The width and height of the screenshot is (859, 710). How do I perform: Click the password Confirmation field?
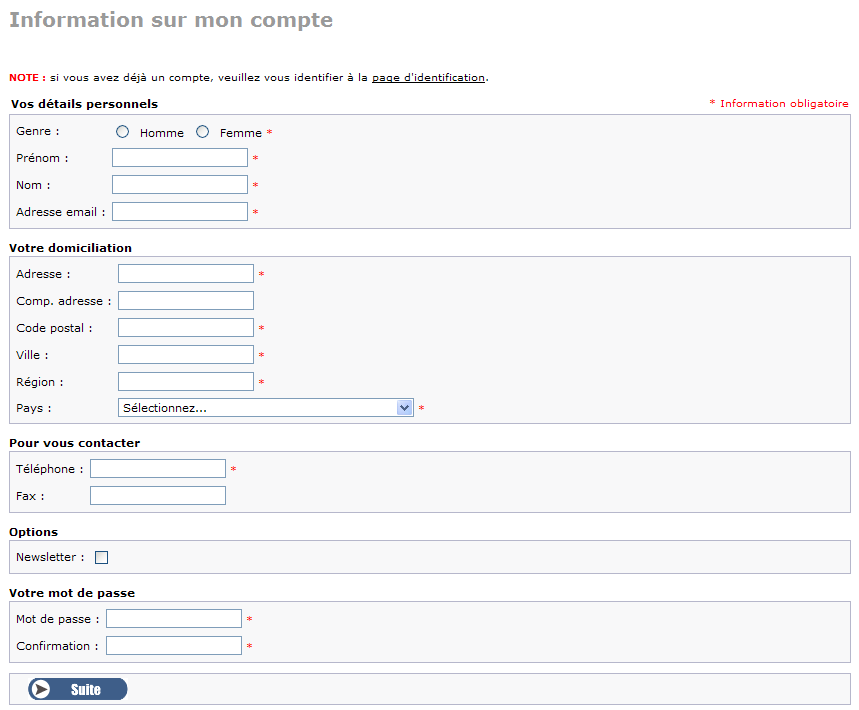(x=174, y=645)
